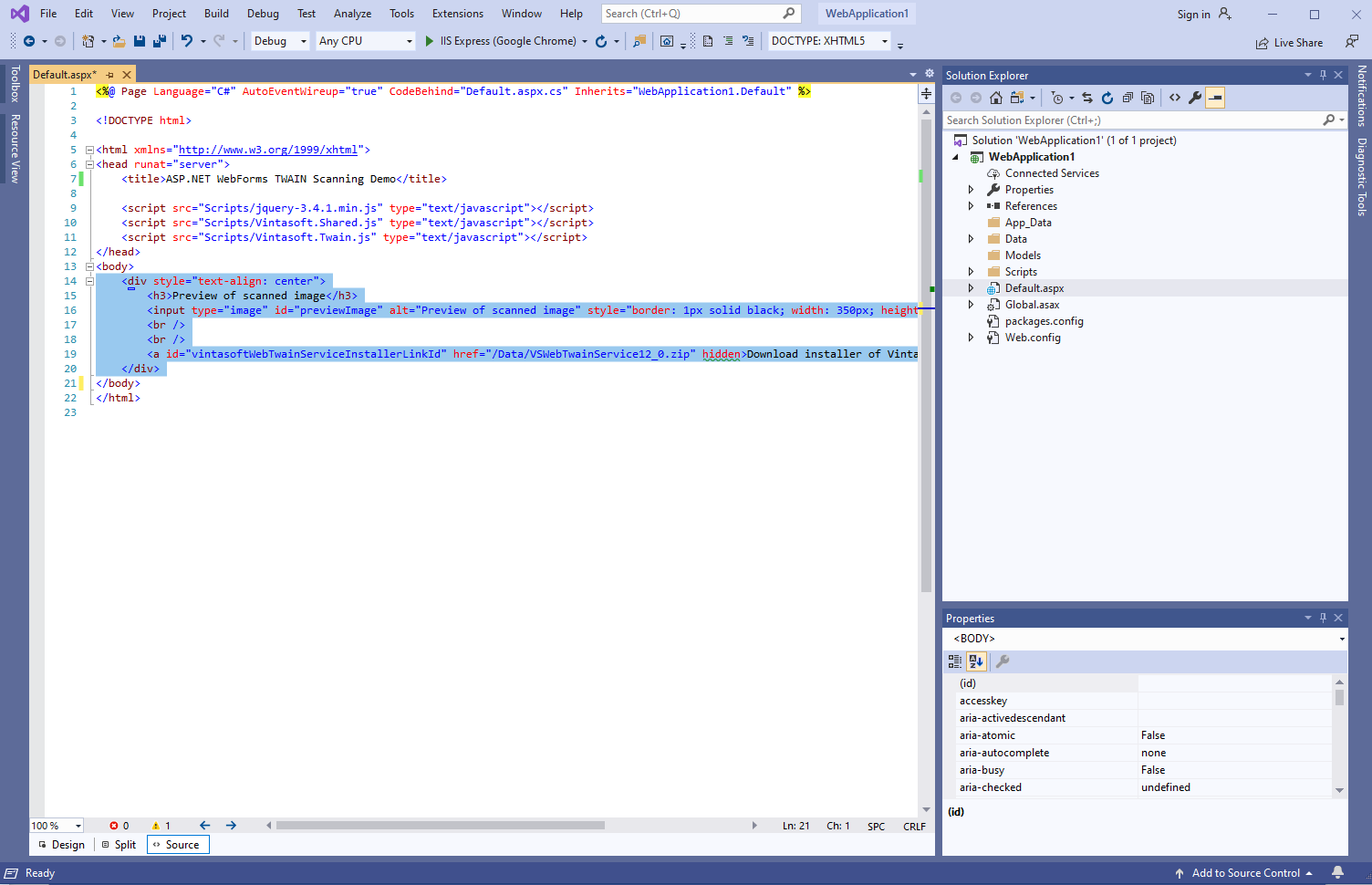Open the DOCTYPE: XHTML5 dropdown

[x=884, y=41]
